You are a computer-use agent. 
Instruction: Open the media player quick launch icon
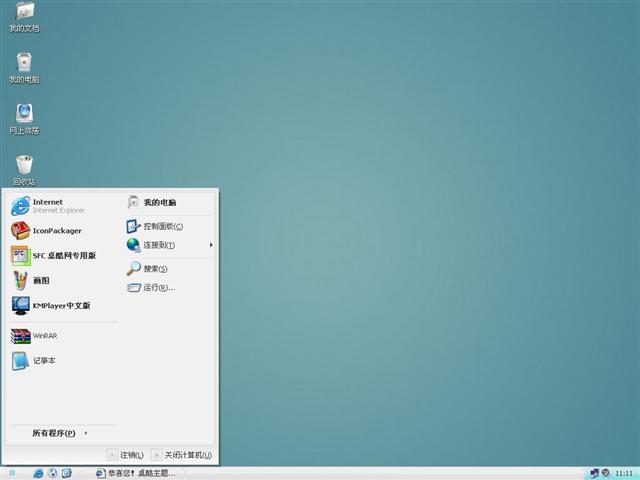click(x=52, y=473)
